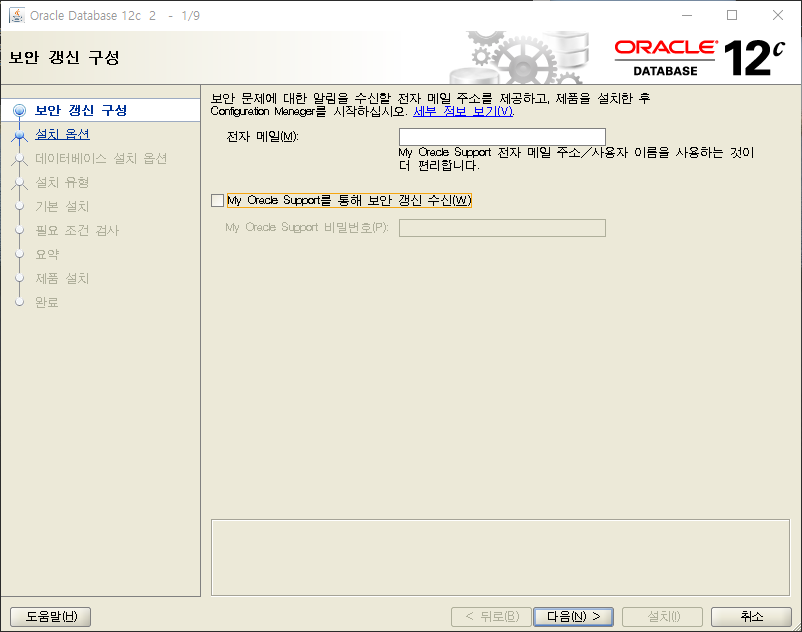Click the 뒤로(B) back button
802x632 pixels.
pos(492,617)
